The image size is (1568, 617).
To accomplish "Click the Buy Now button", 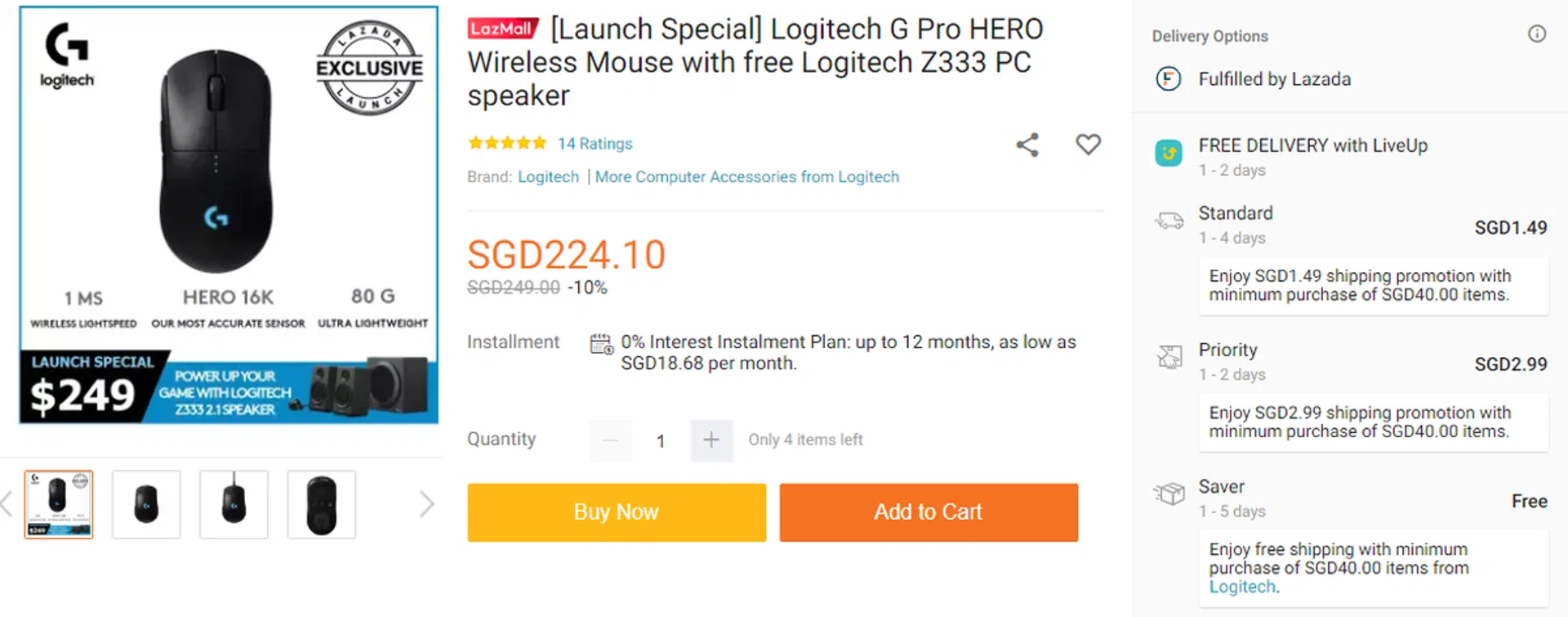I will 617,512.
